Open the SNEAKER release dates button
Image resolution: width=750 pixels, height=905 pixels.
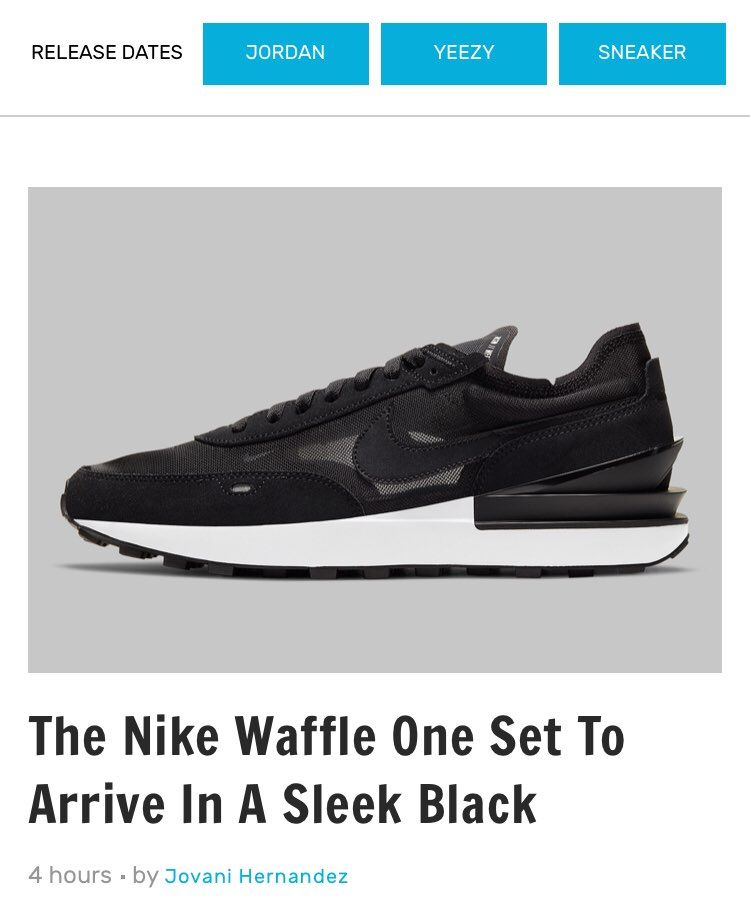tap(642, 54)
